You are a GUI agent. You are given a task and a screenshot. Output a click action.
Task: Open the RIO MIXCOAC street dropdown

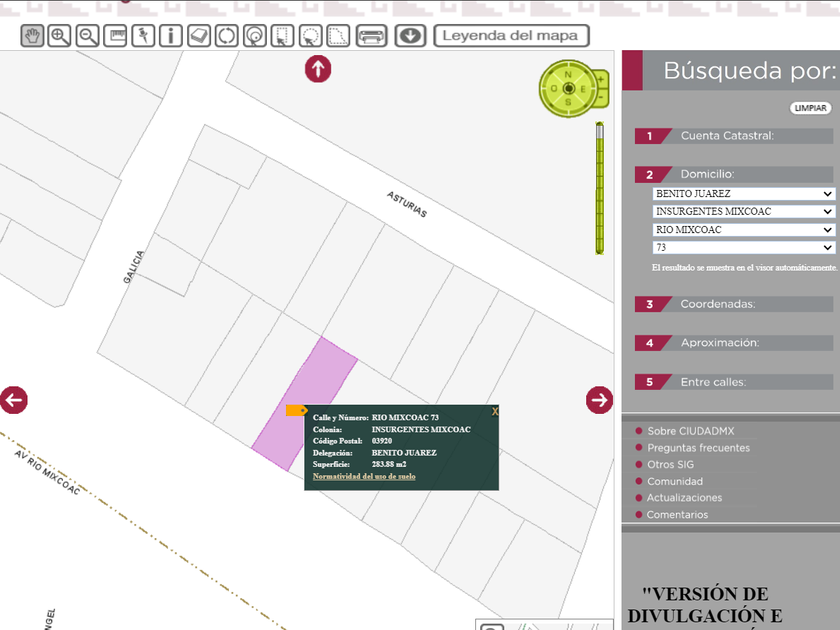click(x=744, y=230)
